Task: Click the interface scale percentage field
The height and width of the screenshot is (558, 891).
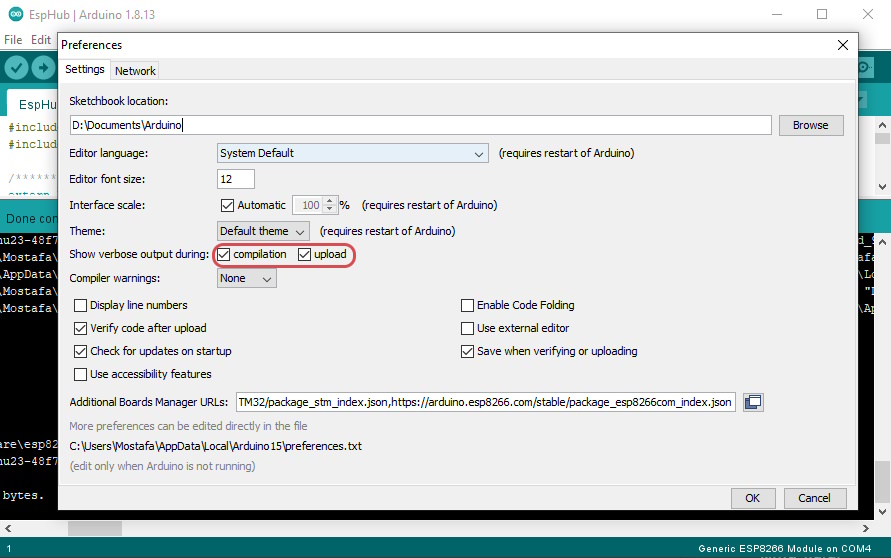Action: coord(309,205)
